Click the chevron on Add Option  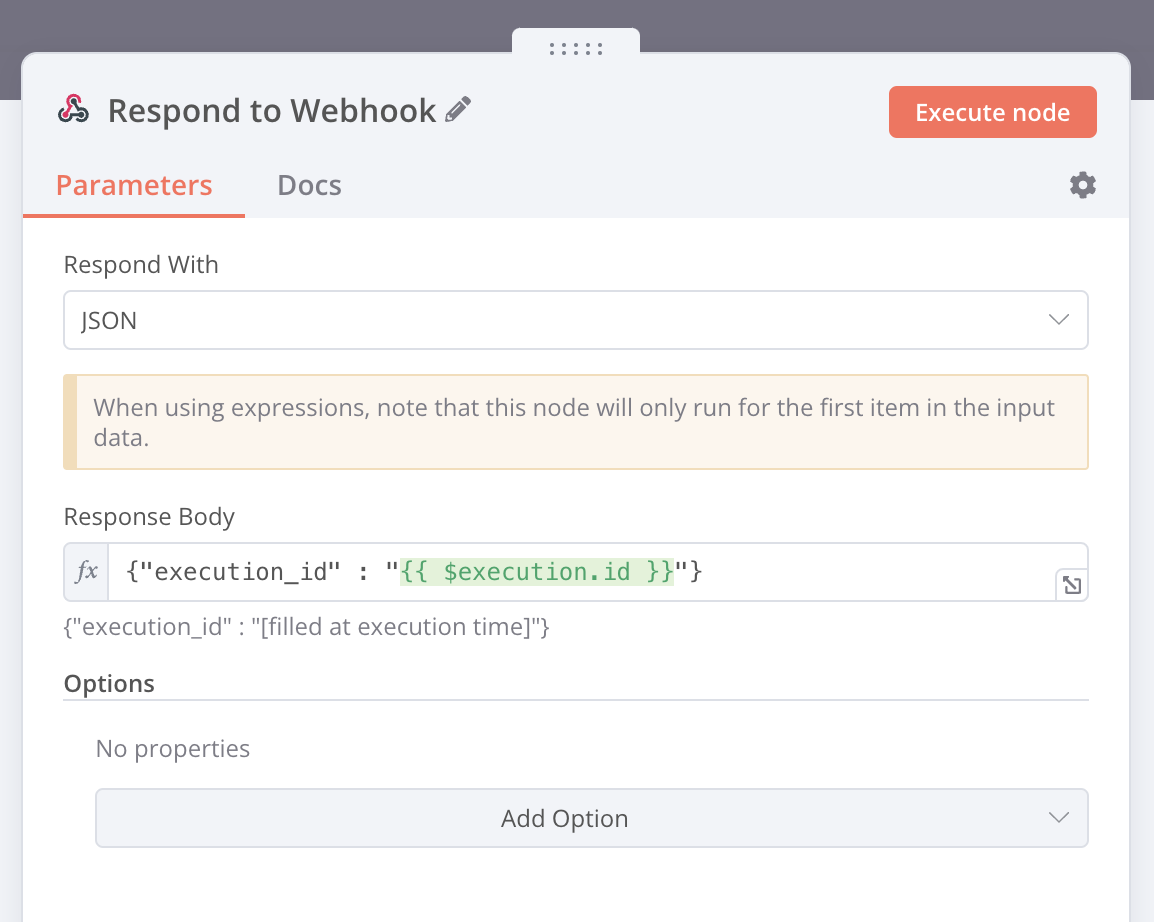(1058, 818)
